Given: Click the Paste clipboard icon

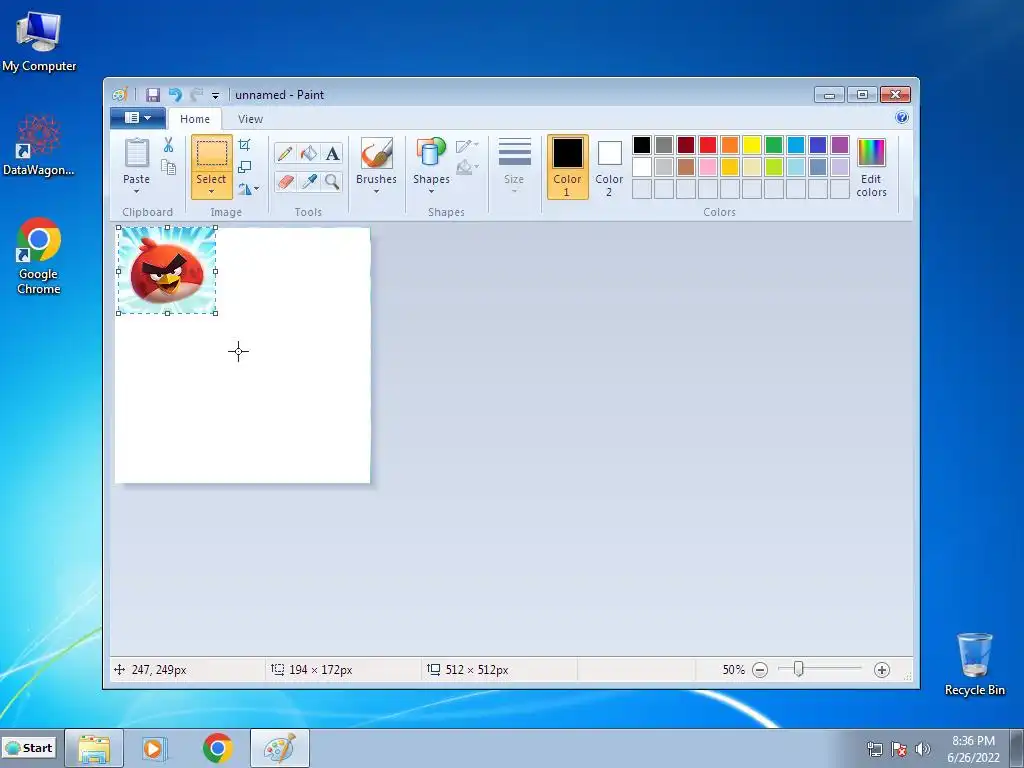Looking at the screenshot, I should (136, 153).
